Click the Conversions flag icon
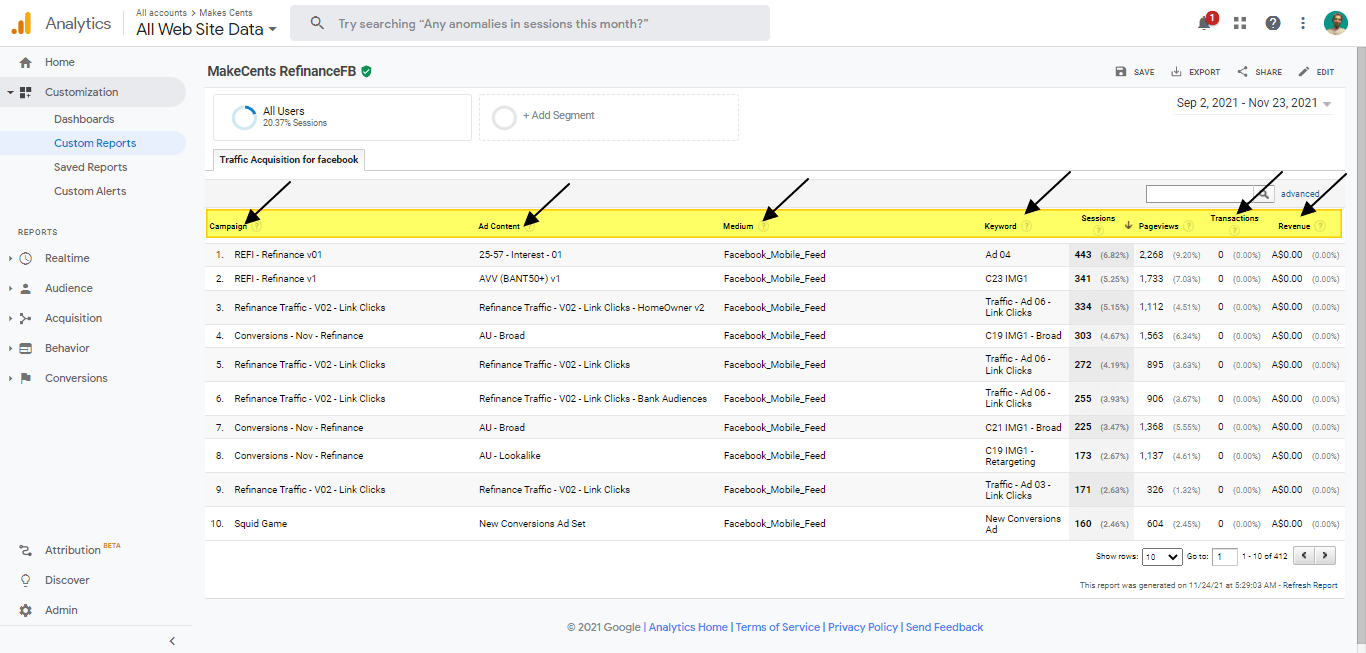 pyautogui.click(x=26, y=378)
